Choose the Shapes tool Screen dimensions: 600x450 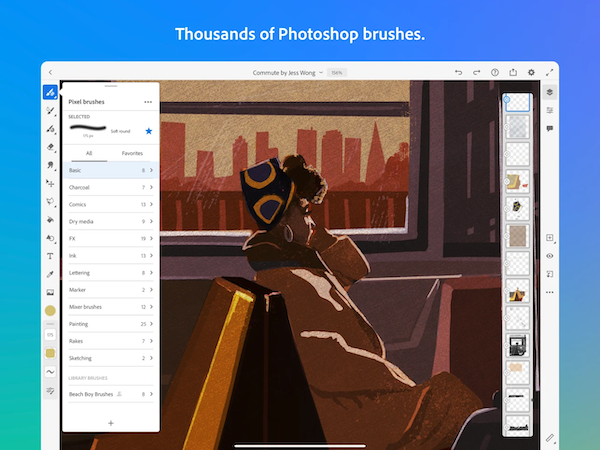(x=50, y=238)
